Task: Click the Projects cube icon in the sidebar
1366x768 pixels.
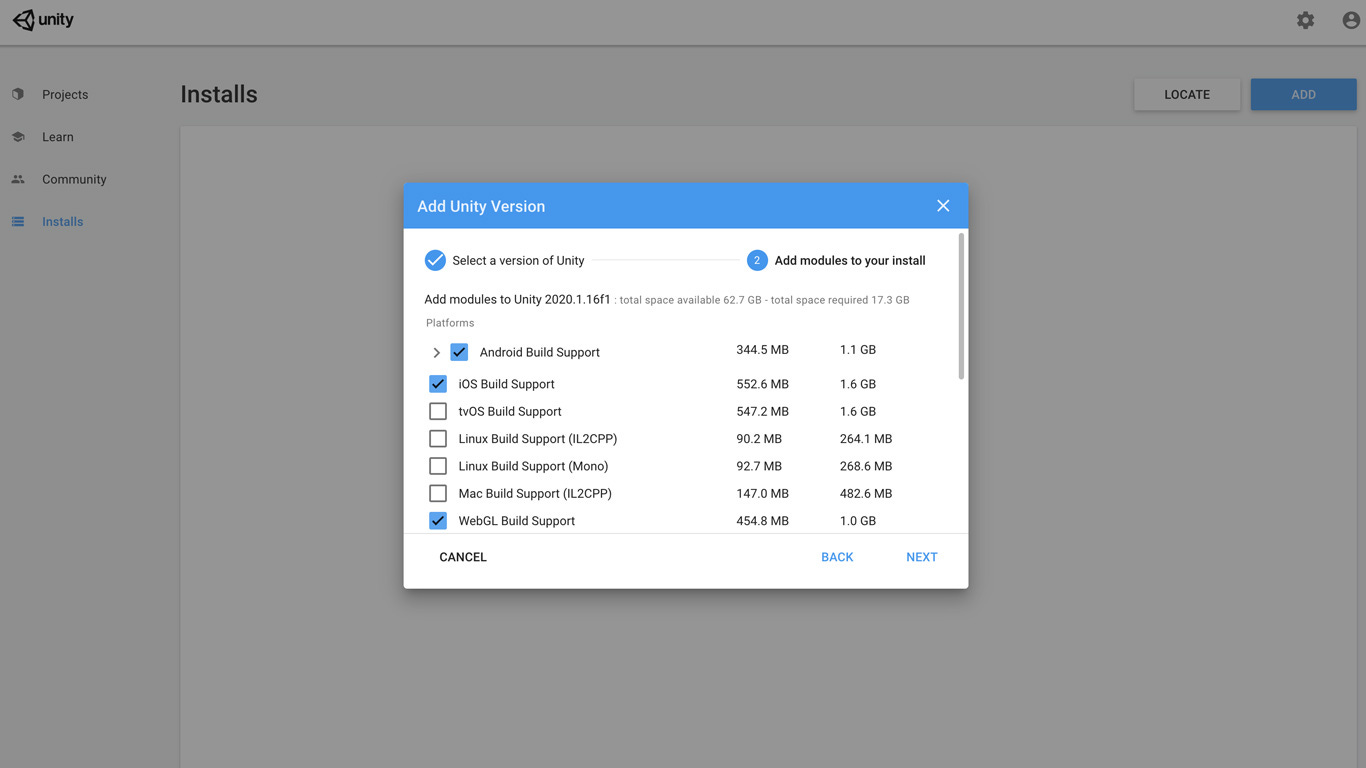Action: [18, 94]
